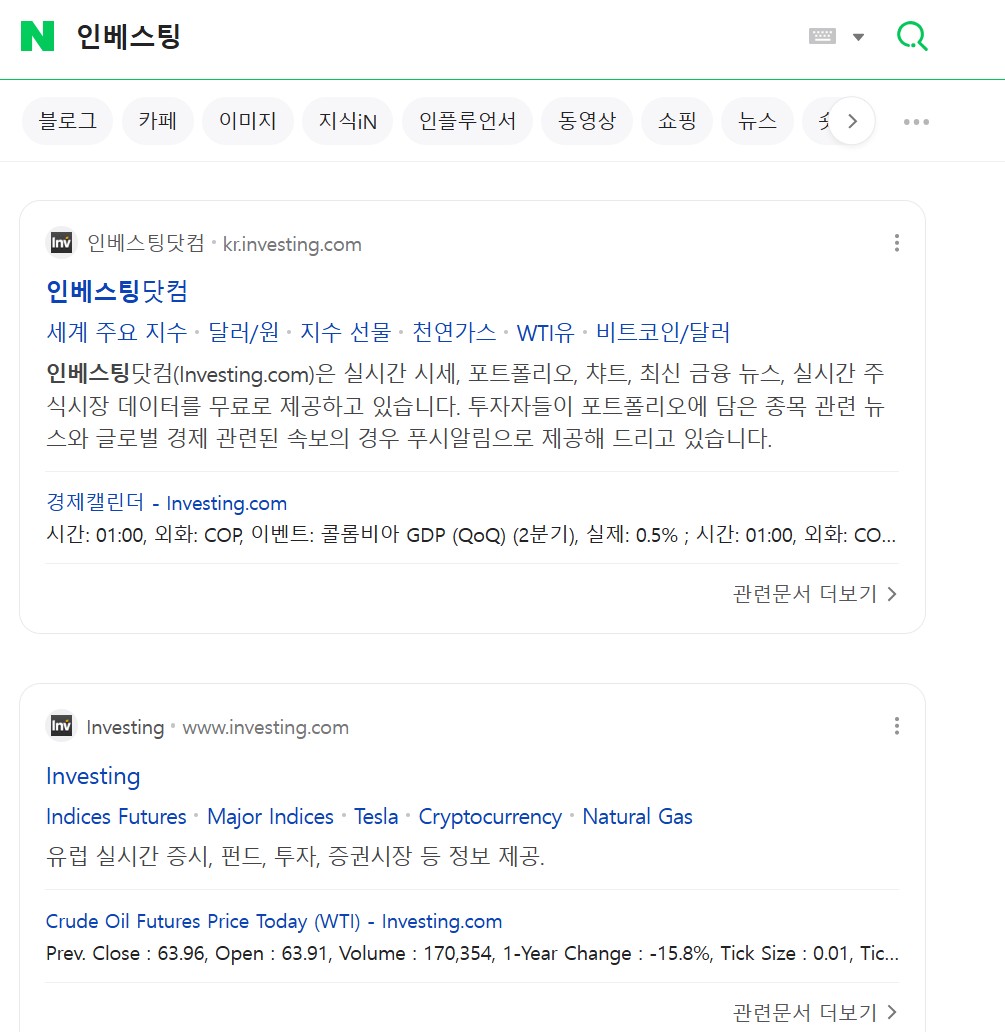The image size is (1005, 1032).
Task: Click the kr.investing.com URL text
Action: tap(292, 244)
